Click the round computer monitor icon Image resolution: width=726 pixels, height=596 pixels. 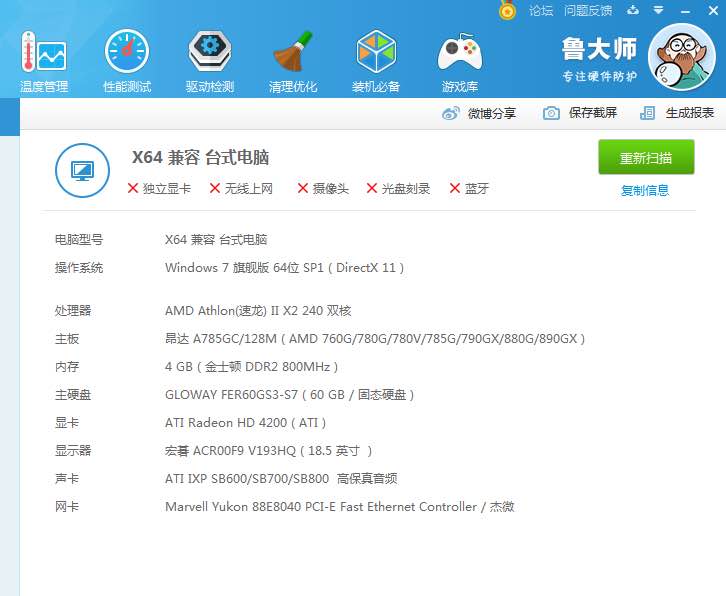click(x=82, y=170)
